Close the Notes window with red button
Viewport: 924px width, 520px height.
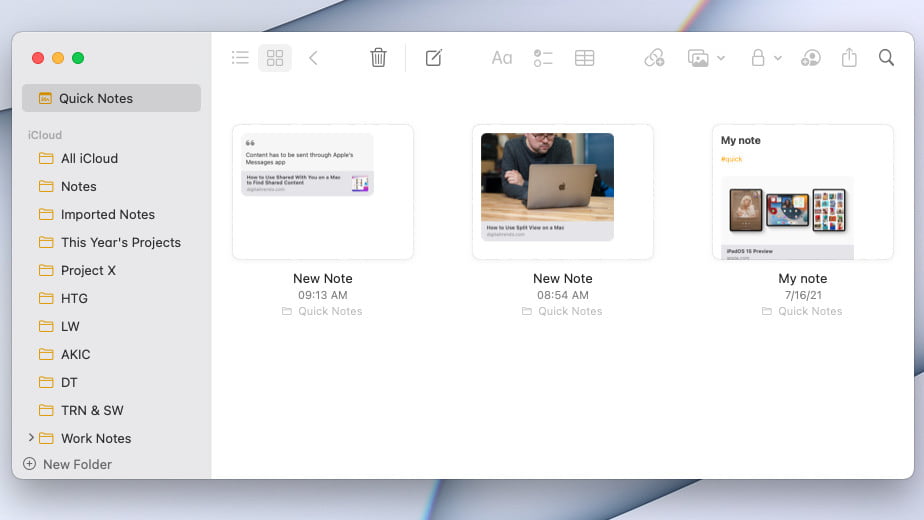click(38, 58)
